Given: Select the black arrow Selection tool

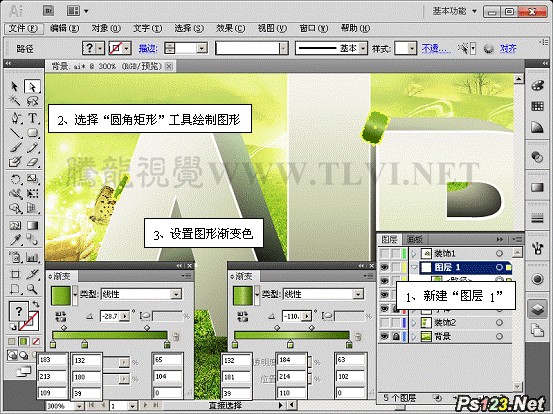Looking at the screenshot, I should (14, 86).
